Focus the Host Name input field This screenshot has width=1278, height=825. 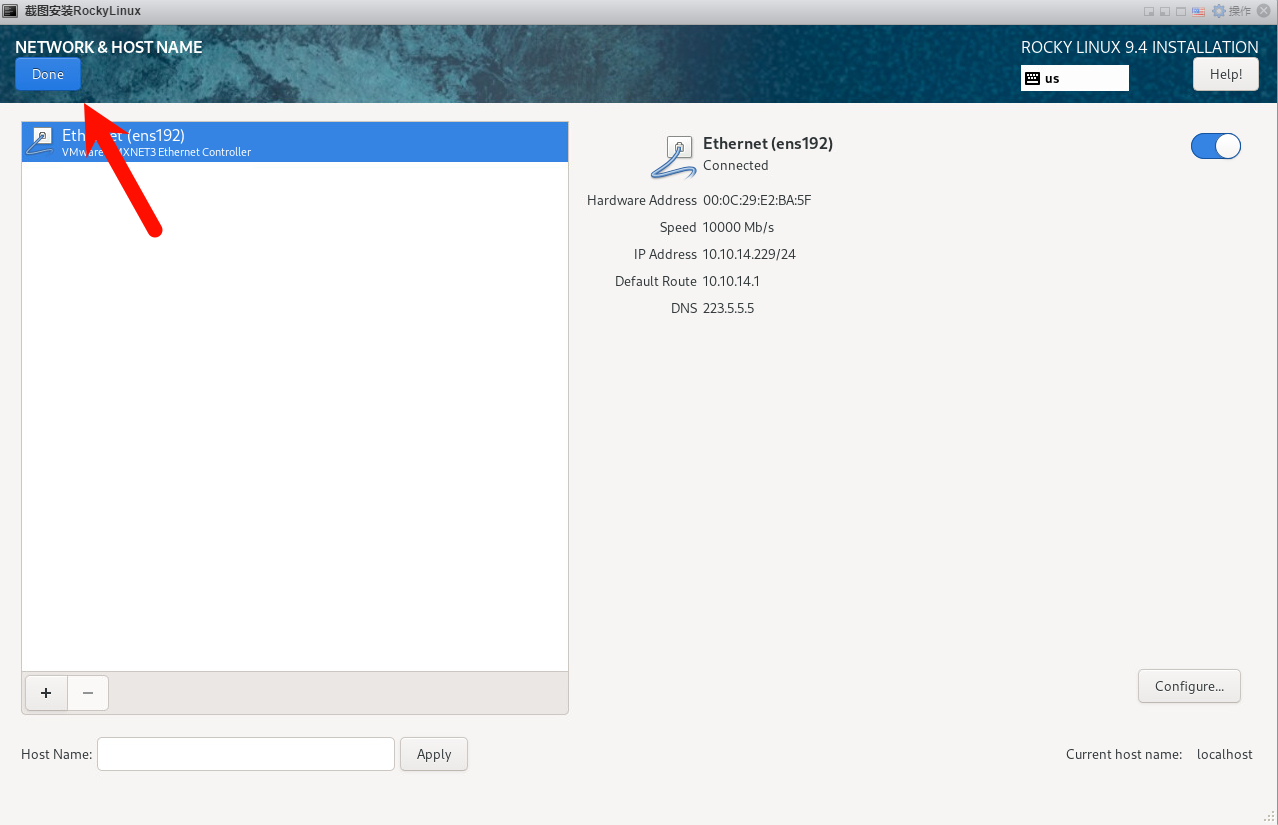tap(246, 754)
